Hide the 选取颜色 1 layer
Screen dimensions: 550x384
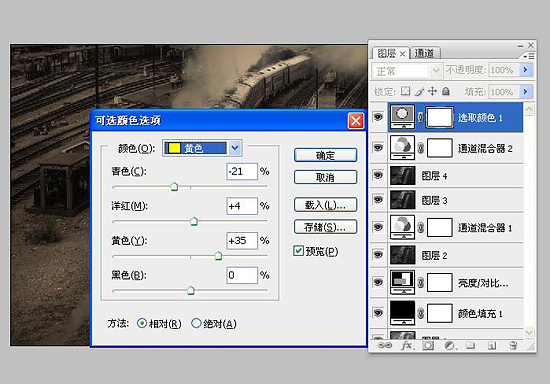point(378,117)
